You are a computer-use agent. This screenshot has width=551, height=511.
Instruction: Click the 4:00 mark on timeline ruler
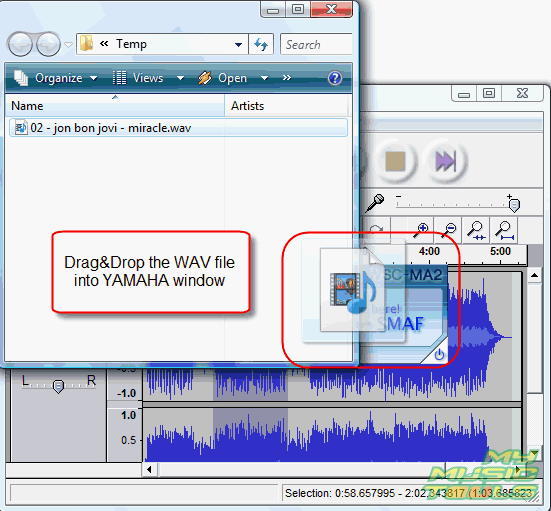[x=429, y=251]
